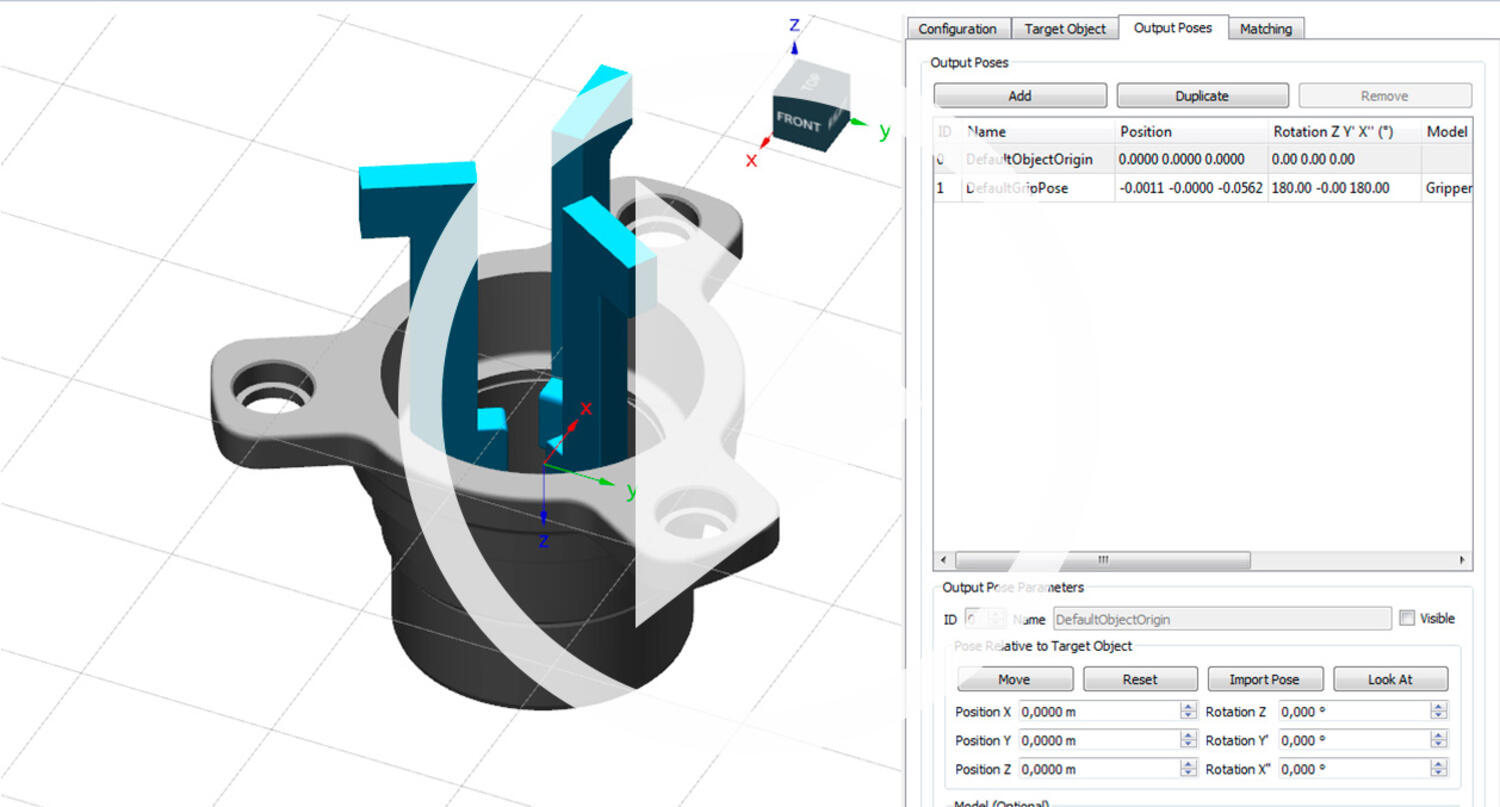The width and height of the screenshot is (1500, 807).
Task: Open the Configuration tab
Action: [x=957, y=29]
